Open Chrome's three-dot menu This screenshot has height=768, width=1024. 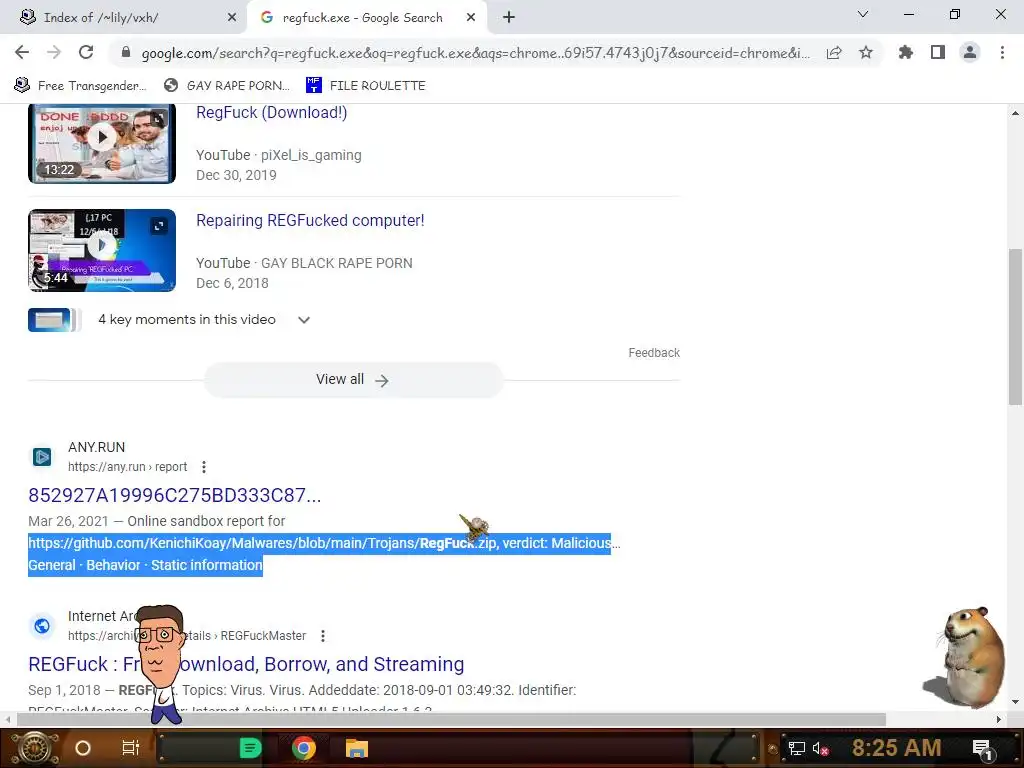pyautogui.click(x=1002, y=52)
